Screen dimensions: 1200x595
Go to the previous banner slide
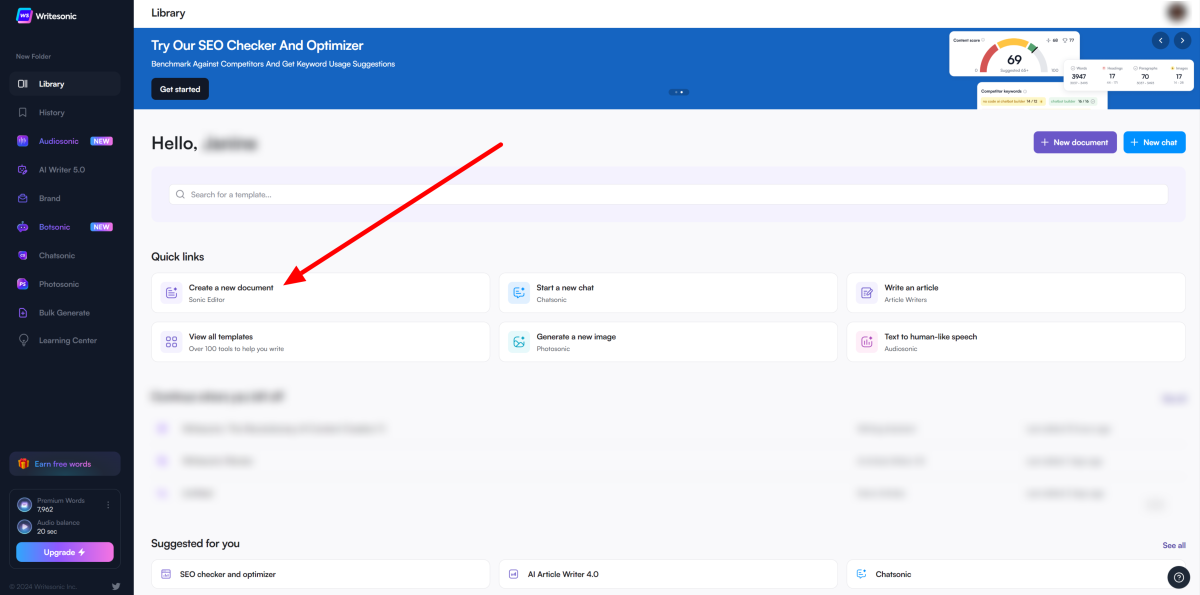pyautogui.click(x=1160, y=40)
